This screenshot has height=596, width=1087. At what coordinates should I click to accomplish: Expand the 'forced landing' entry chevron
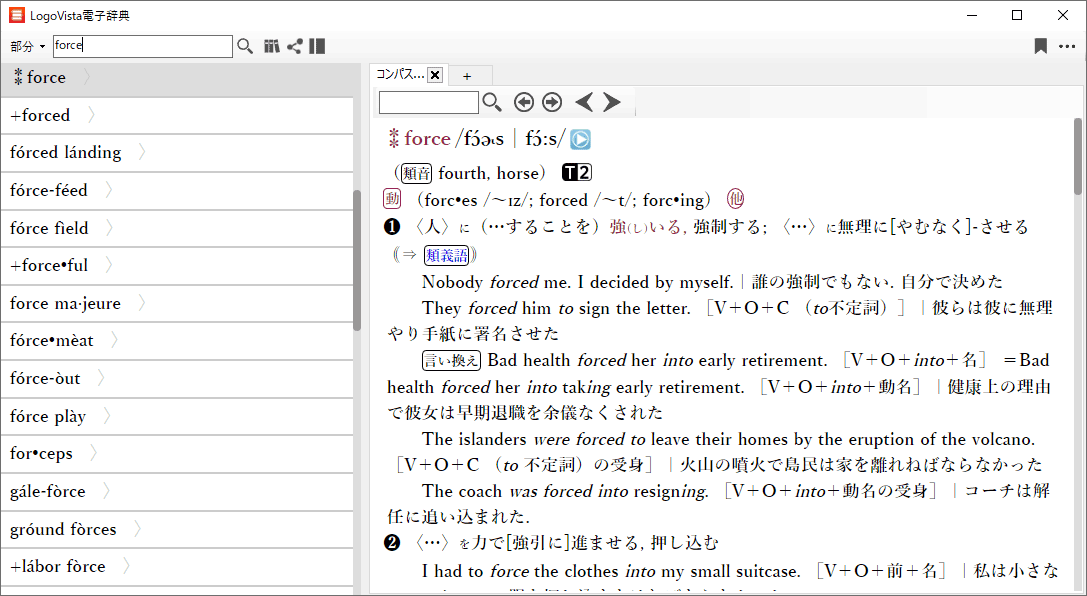coord(141,153)
